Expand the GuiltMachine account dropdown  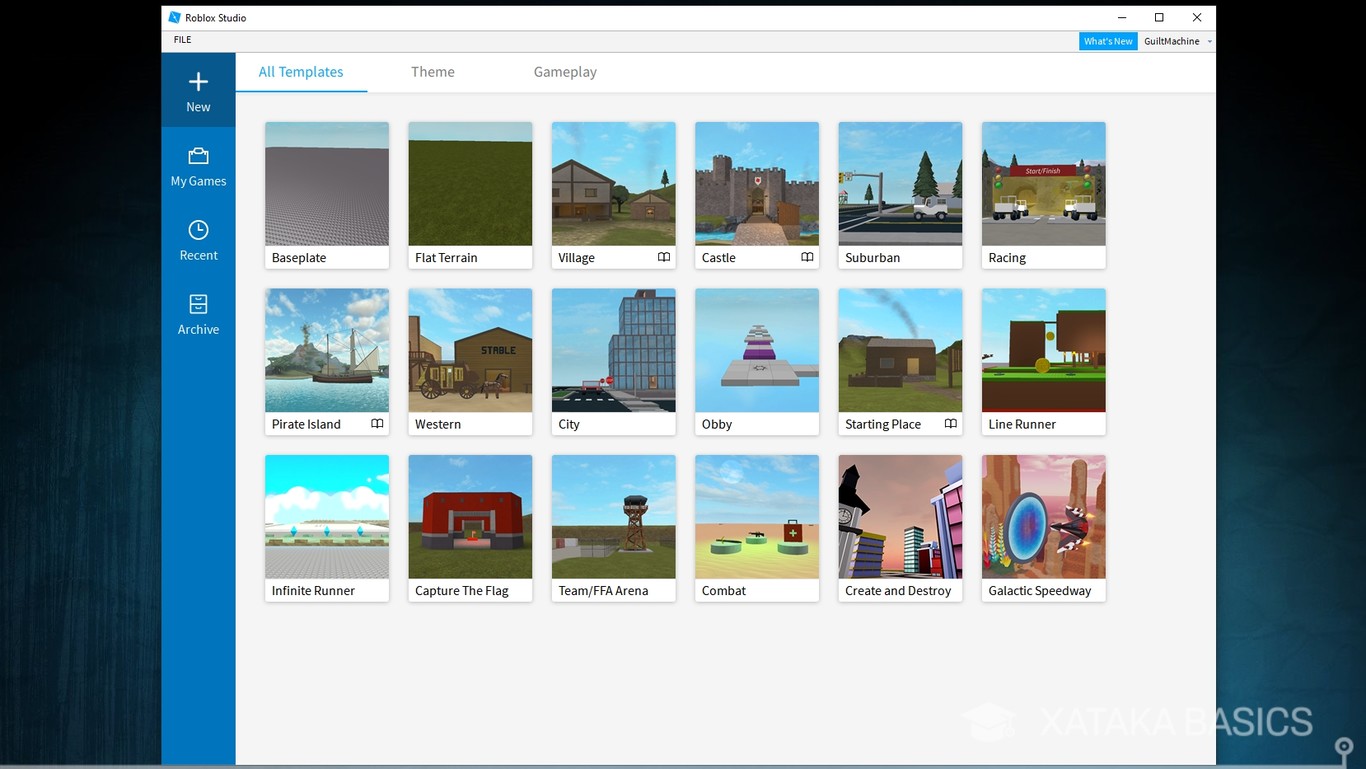click(x=1209, y=41)
